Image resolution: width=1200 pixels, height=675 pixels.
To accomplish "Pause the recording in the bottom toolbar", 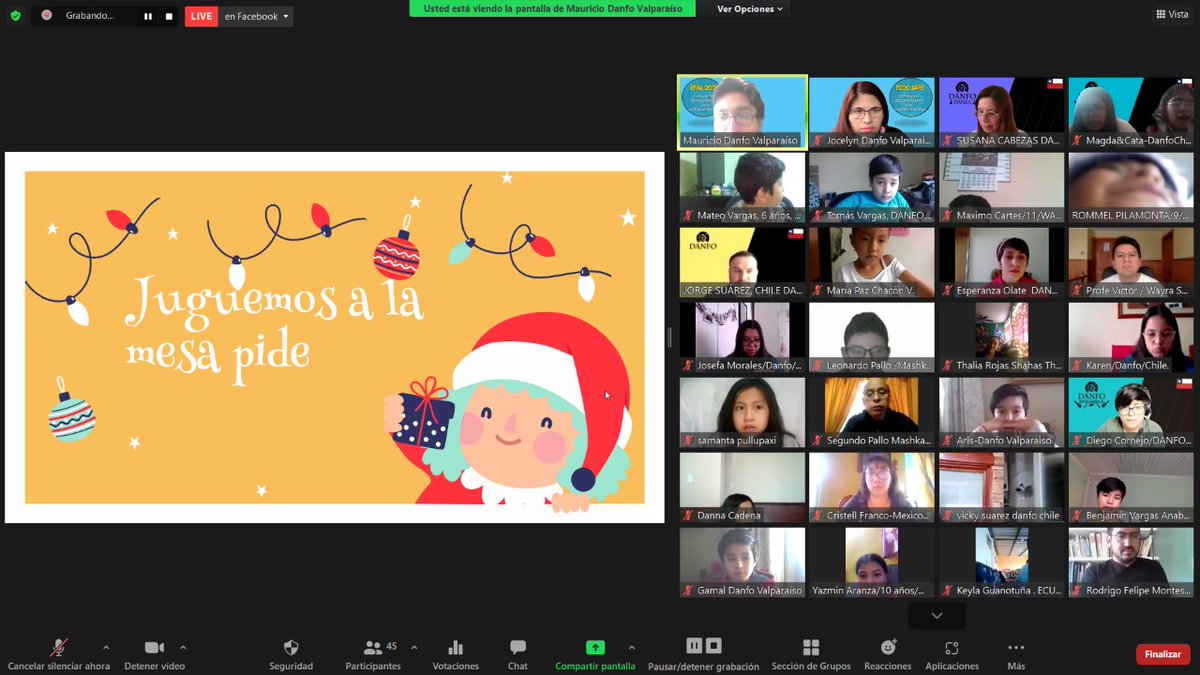I will click(694, 646).
